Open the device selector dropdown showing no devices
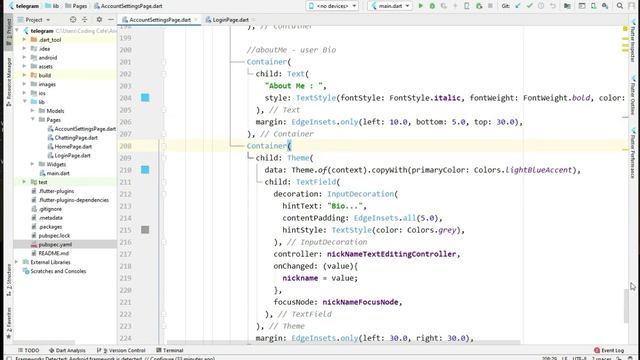Image resolution: width=640 pixels, height=360 pixels. point(332,6)
